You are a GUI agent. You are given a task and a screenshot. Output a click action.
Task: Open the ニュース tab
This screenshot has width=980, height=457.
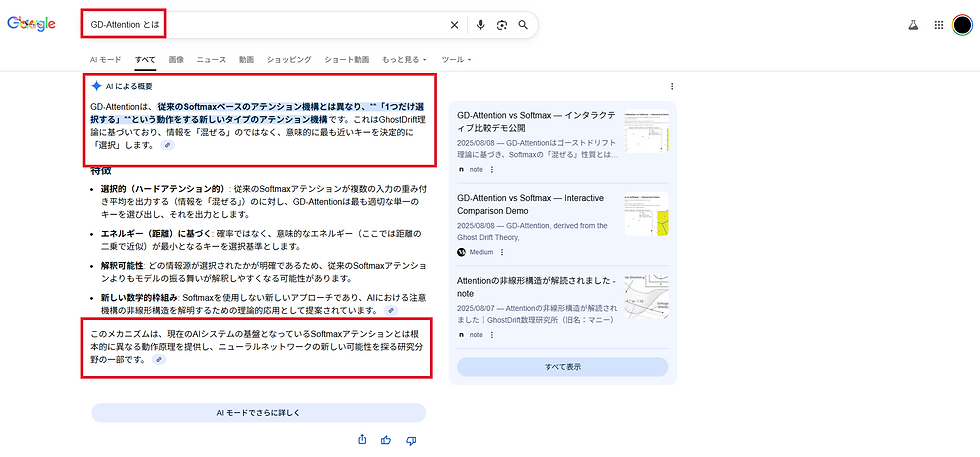211,59
